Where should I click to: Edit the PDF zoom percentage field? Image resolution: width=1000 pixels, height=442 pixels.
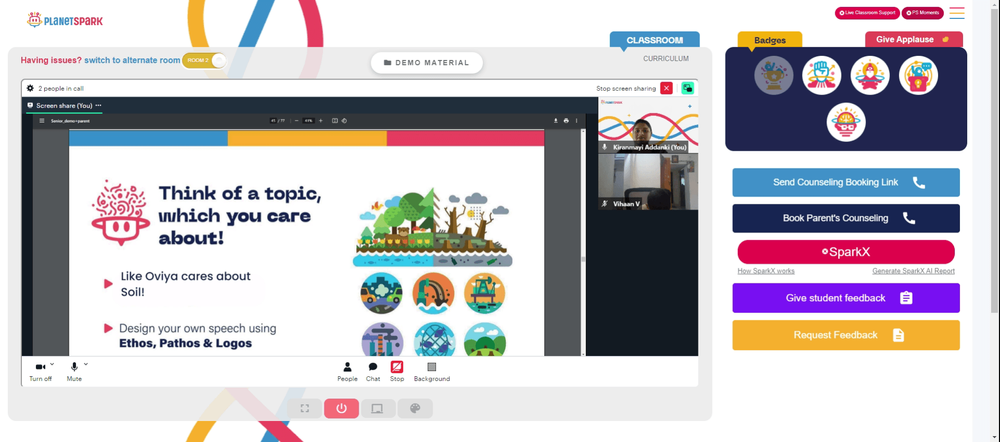[x=309, y=121]
